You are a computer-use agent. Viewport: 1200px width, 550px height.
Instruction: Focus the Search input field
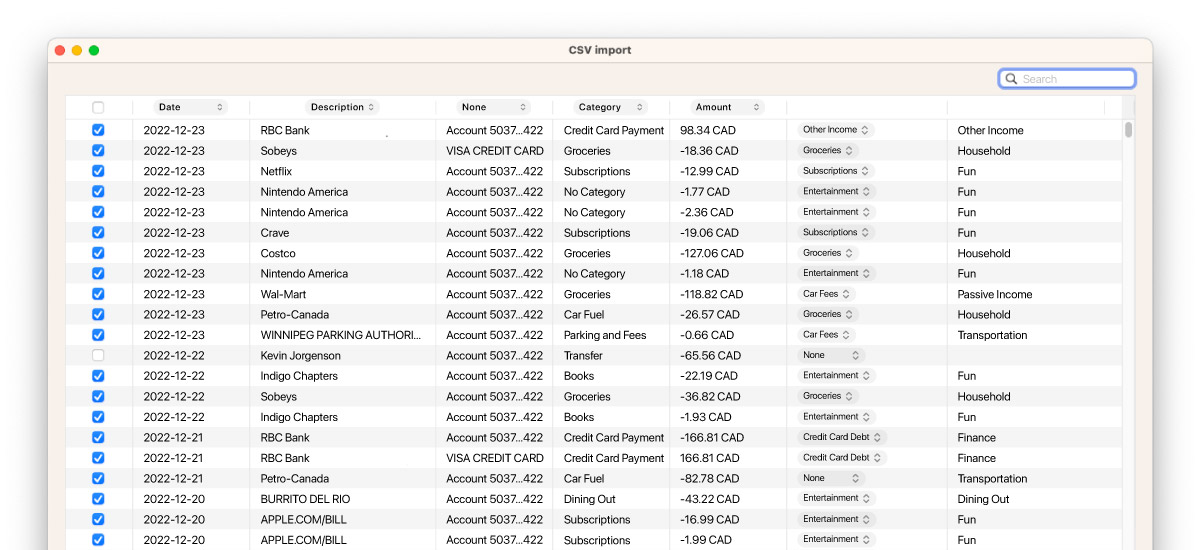click(1067, 79)
